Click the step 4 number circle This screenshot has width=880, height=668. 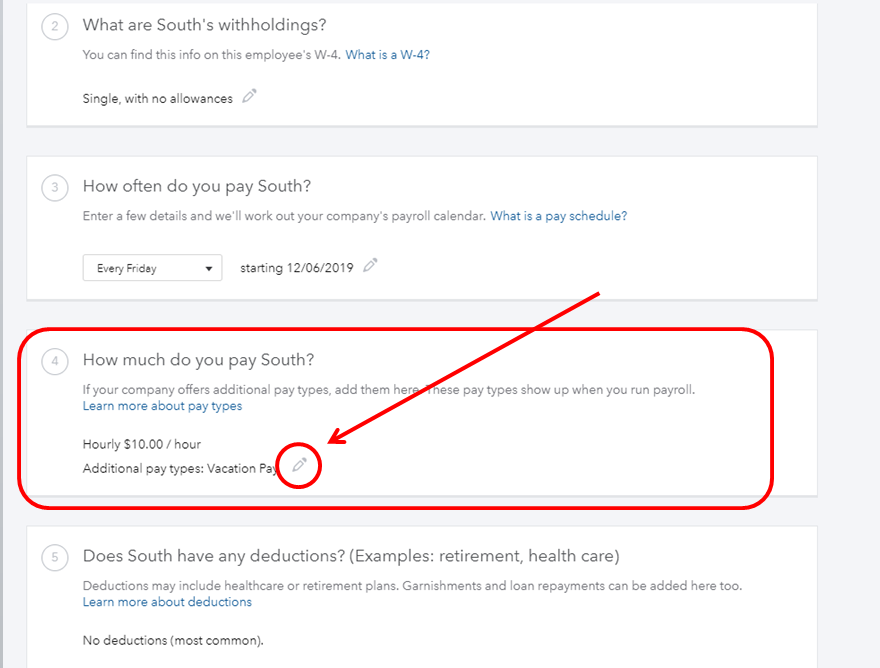pyautogui.click(x=55, y=361)
